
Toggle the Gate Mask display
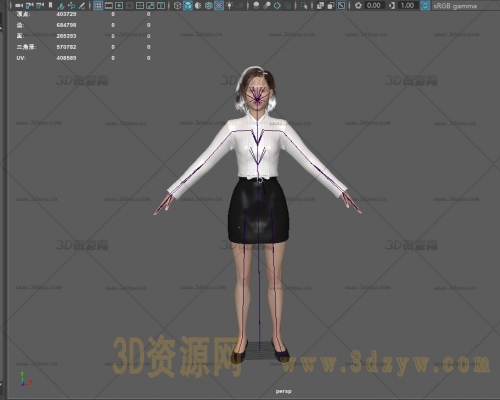coord(129,5)
